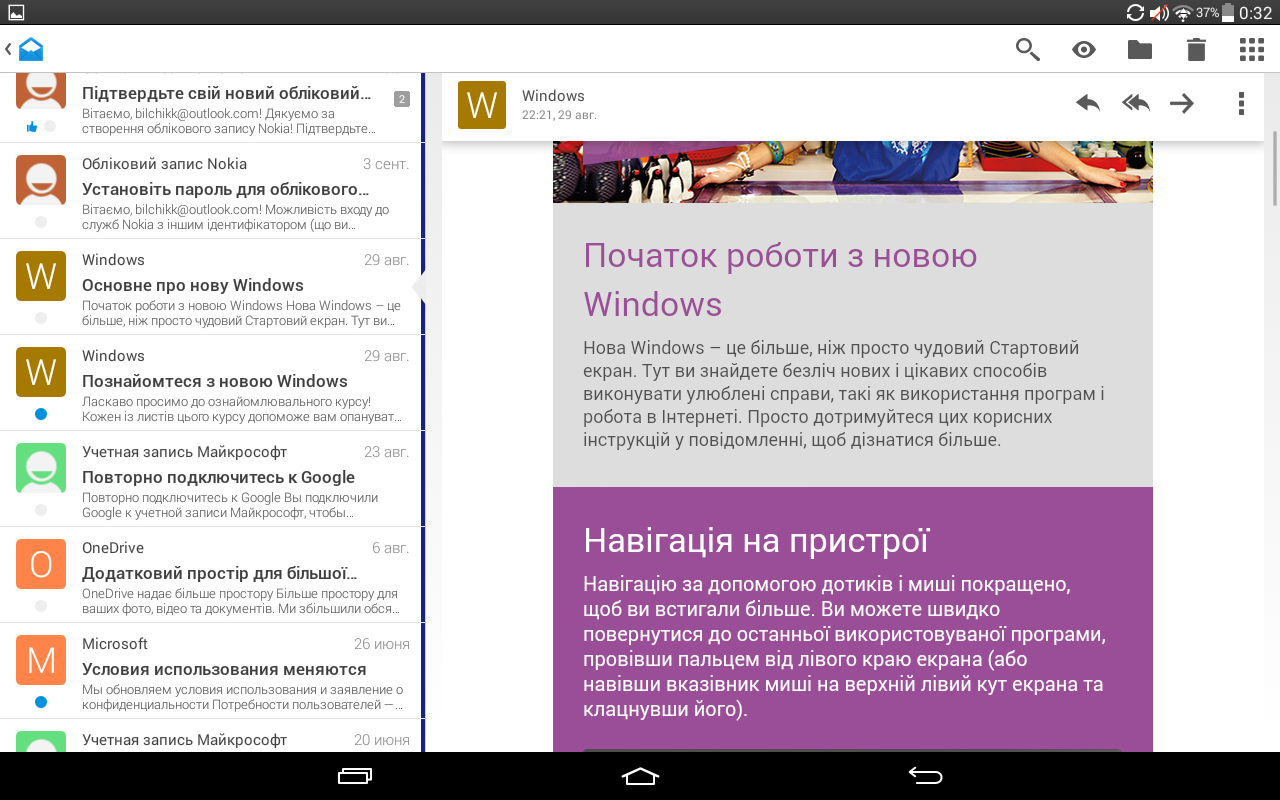
Task: Toggle the eye icon unread filter
Action: click(1084, 49)
